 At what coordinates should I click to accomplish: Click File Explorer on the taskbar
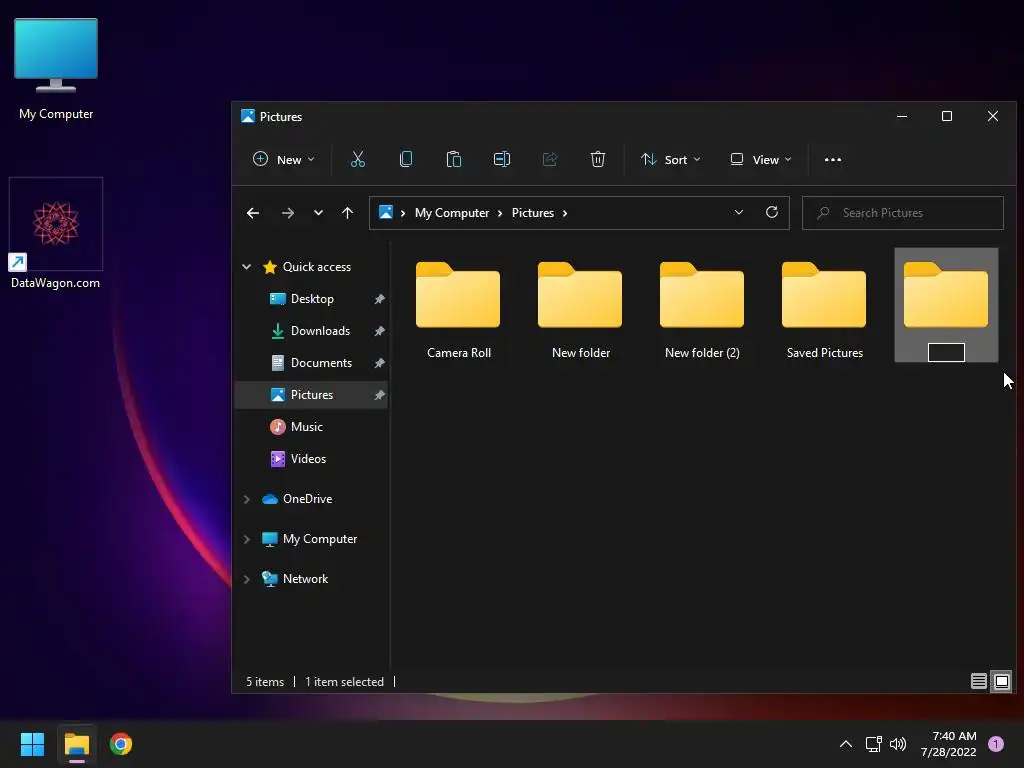(76, 744)
